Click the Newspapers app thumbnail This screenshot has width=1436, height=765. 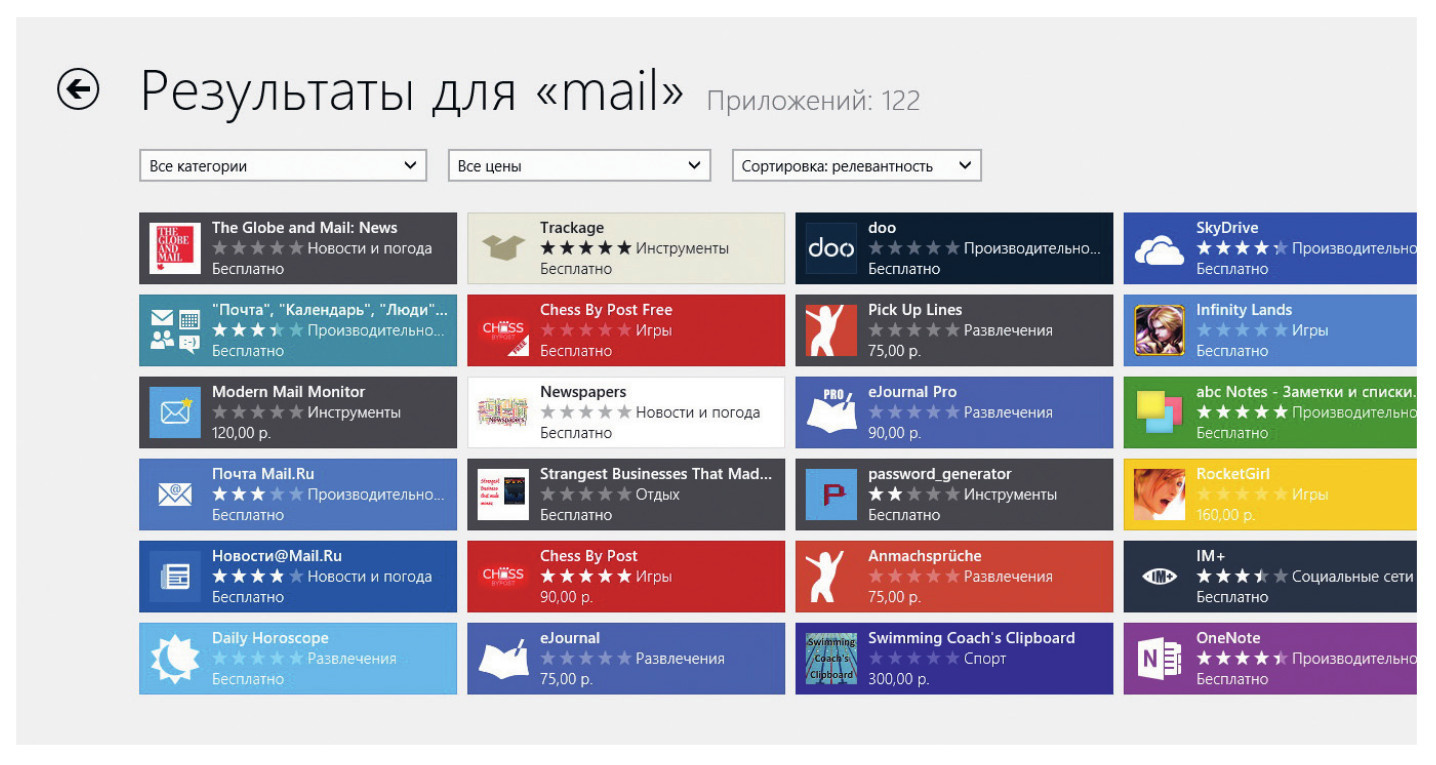503,412
